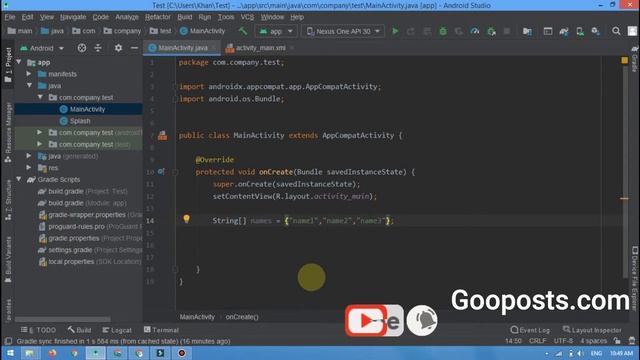Image resolution: width=640 pixels, height=360 pixels.
Task: Click the orange warning stripe mark
Action: (624, 198)
